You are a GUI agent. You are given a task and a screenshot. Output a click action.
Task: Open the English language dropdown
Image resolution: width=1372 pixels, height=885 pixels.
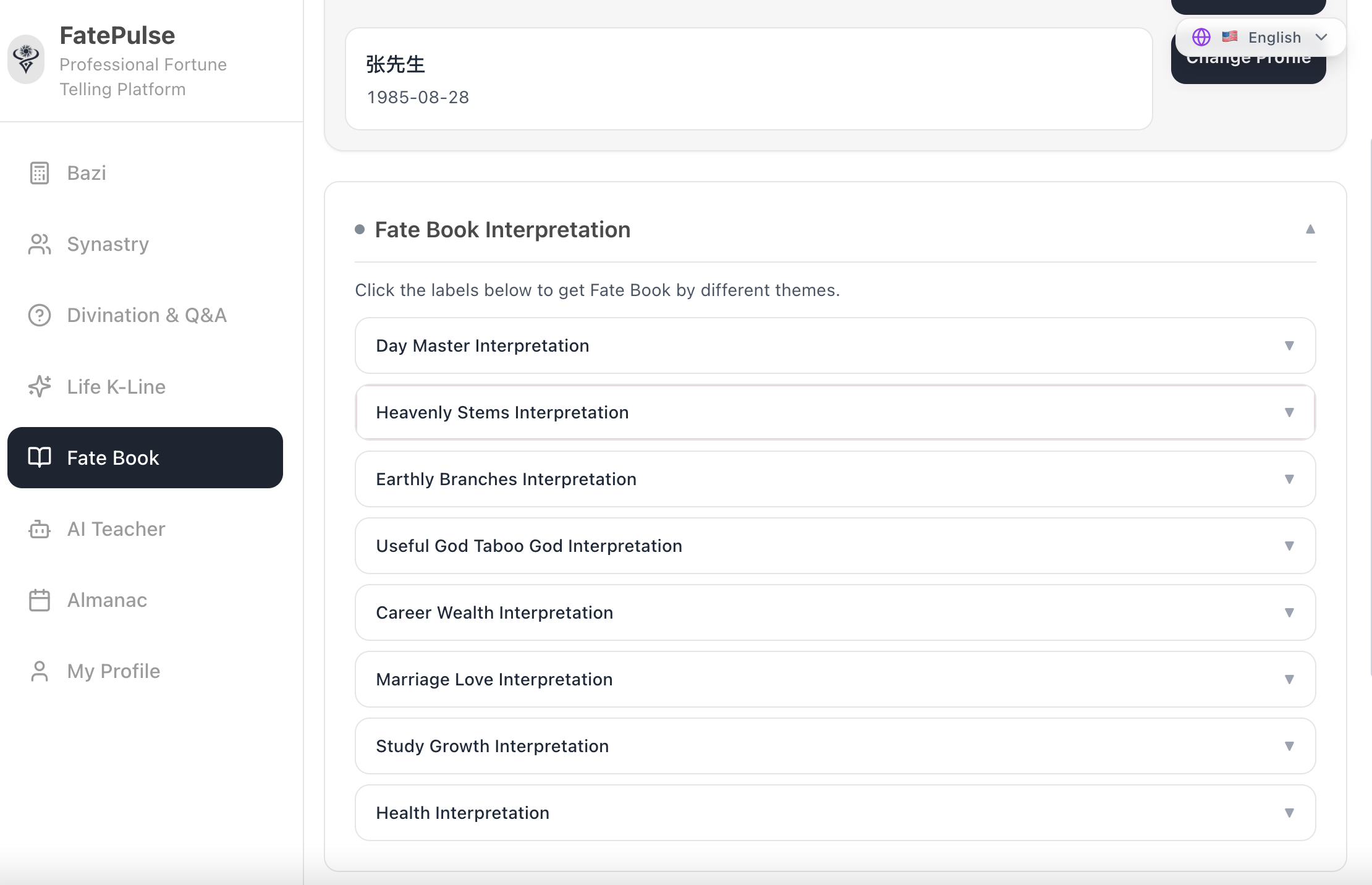(x=1273, y=37)
